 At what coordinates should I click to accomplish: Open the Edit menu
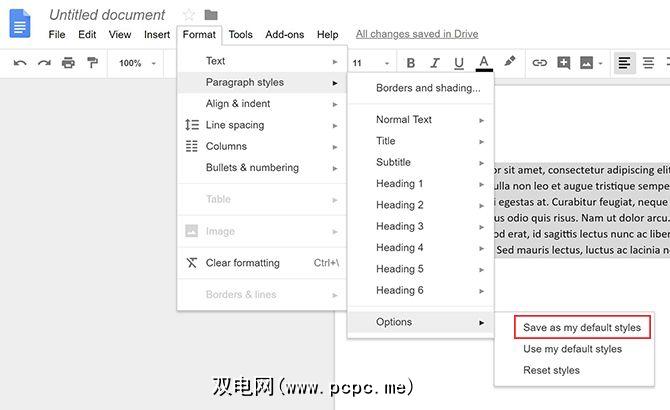pos(87,34)
